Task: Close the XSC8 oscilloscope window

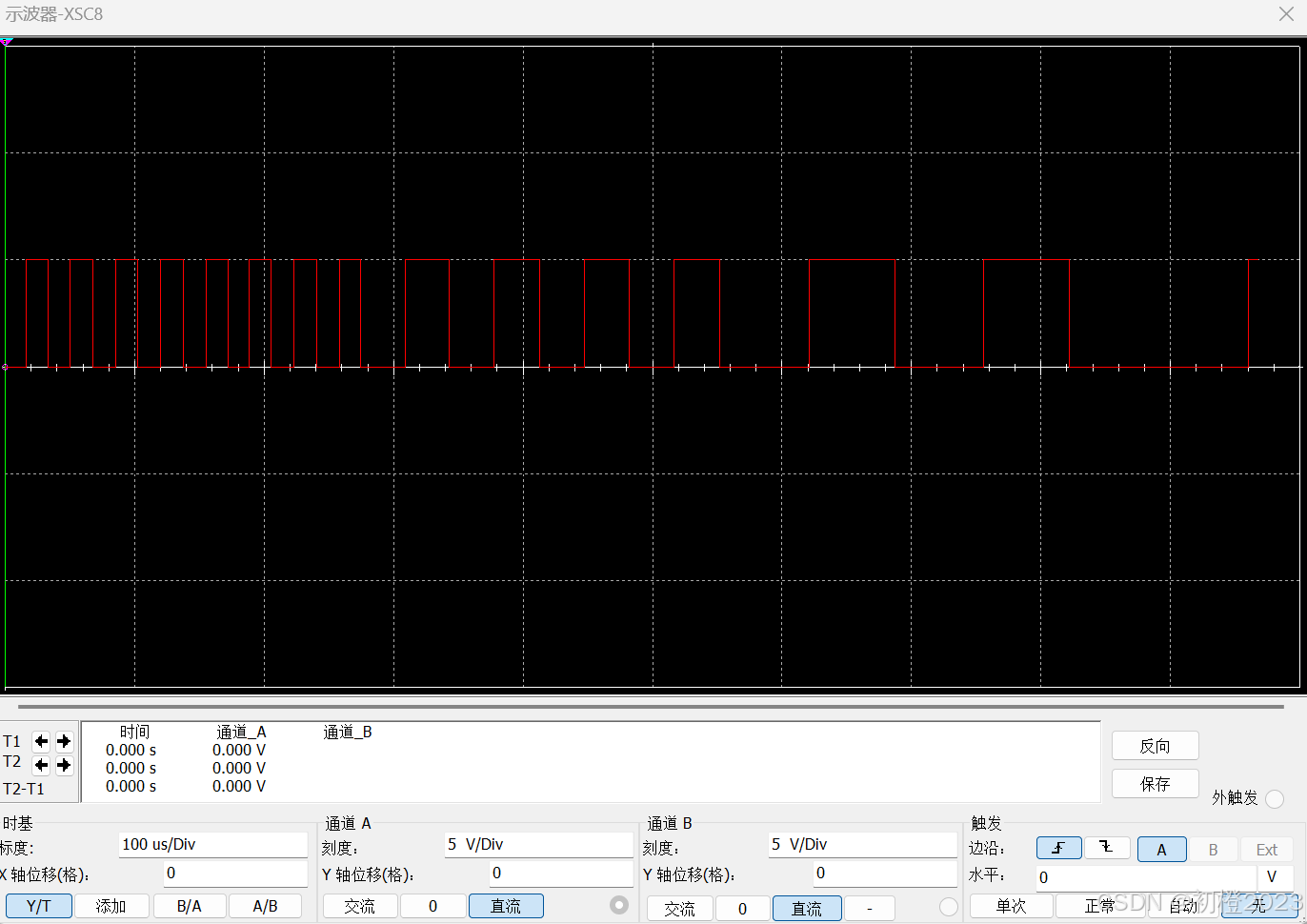Action: point(1286,13)
